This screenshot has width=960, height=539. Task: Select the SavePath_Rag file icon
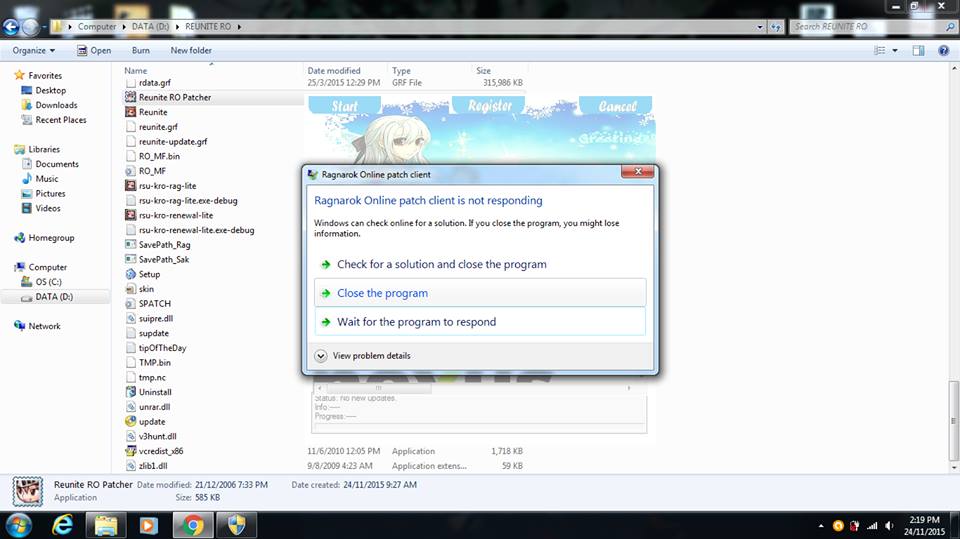pos(130,244)
